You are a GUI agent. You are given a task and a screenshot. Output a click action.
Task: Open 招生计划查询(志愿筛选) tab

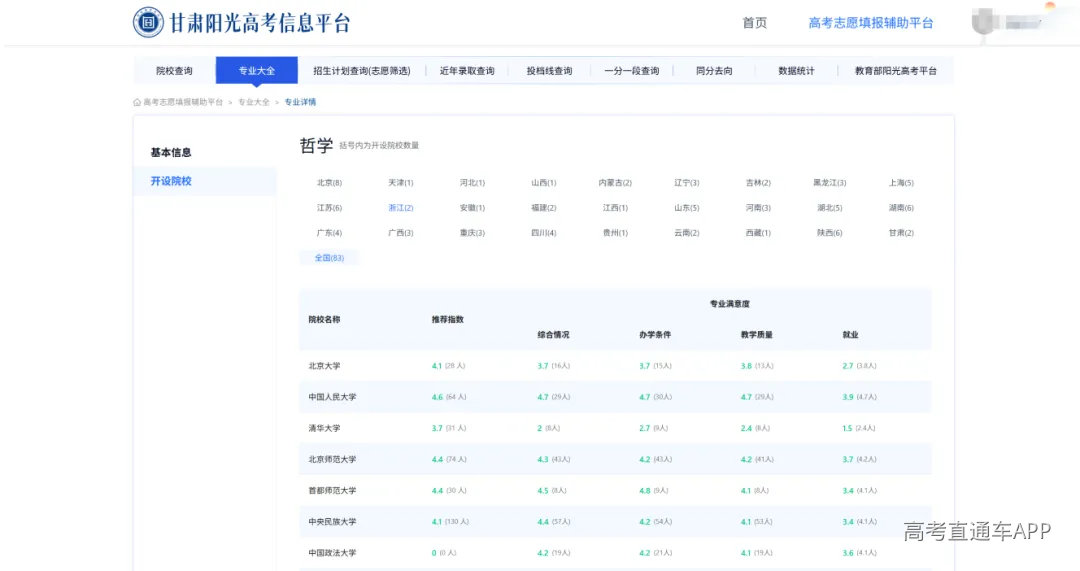click(x=362, y=70)
